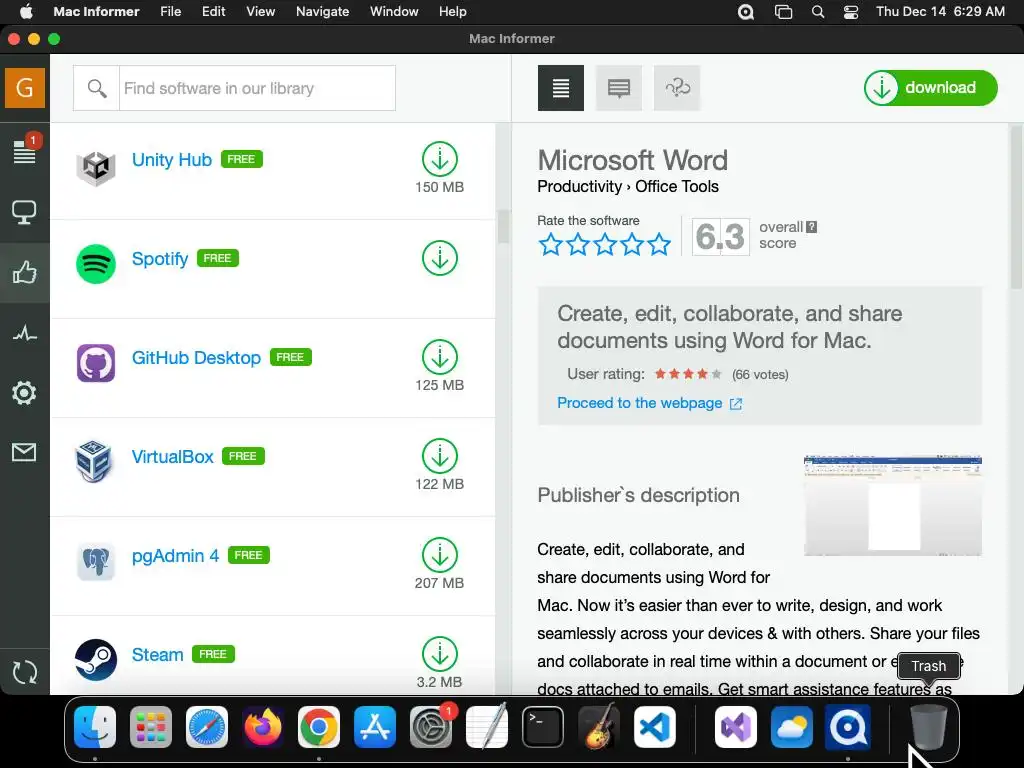Image resolution: width=1024 pixels, height=768 pixels.
Task: Rate the software five stars
Action: click(x=659, y=244)
